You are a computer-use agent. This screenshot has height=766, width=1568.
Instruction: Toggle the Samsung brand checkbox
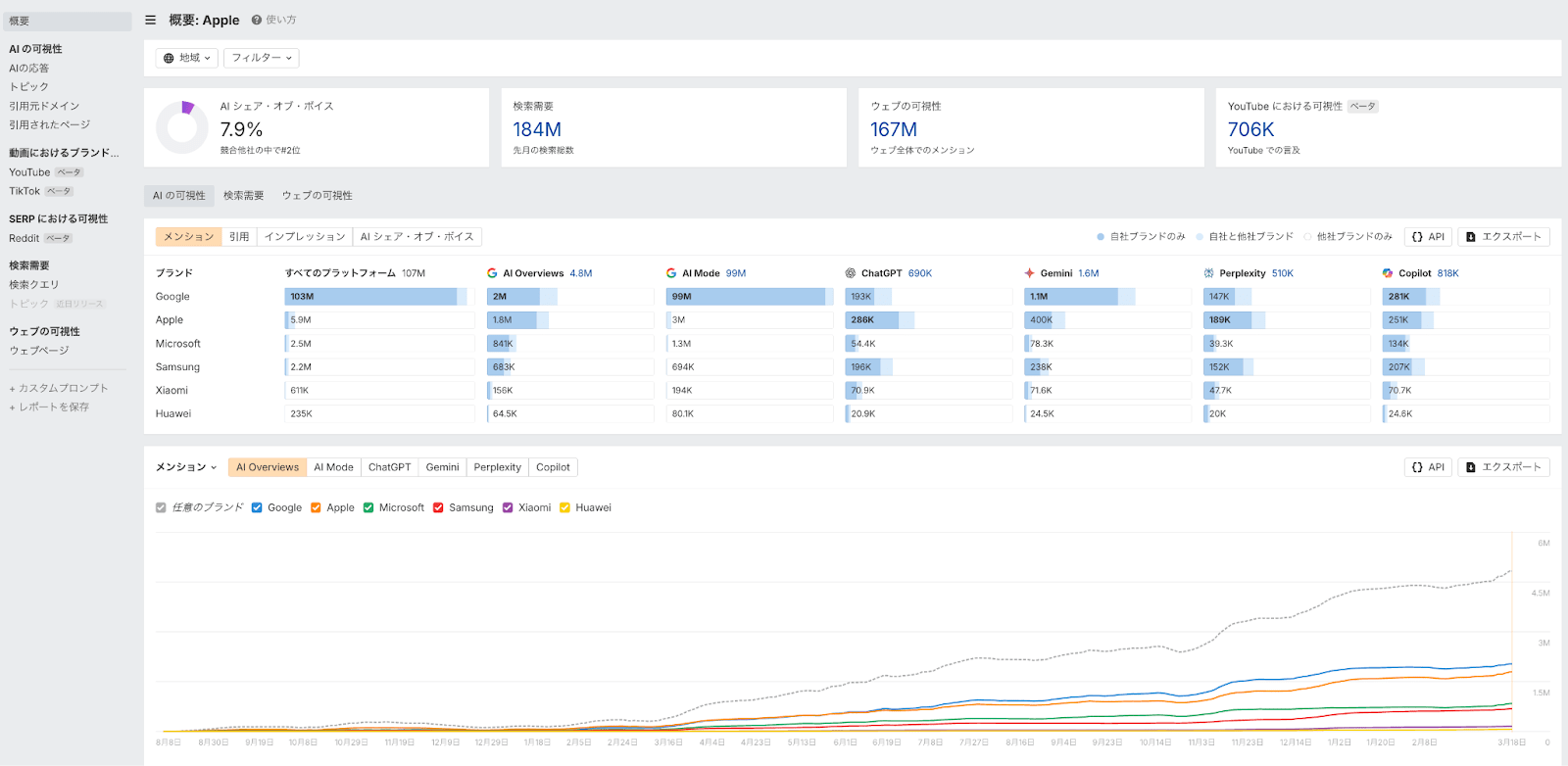tap(438, 507)
